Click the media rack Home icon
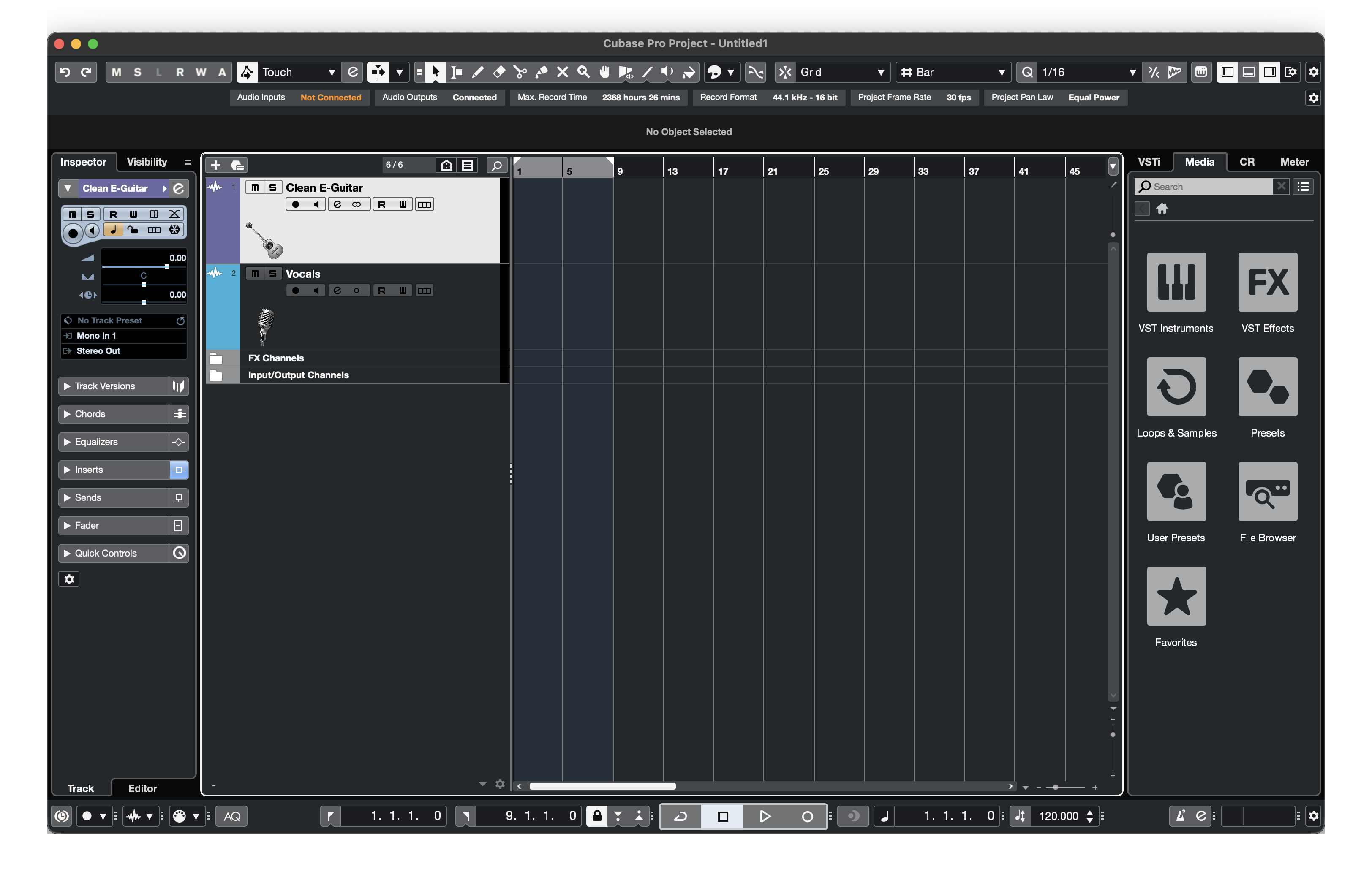 click(x=1162, y=209)
